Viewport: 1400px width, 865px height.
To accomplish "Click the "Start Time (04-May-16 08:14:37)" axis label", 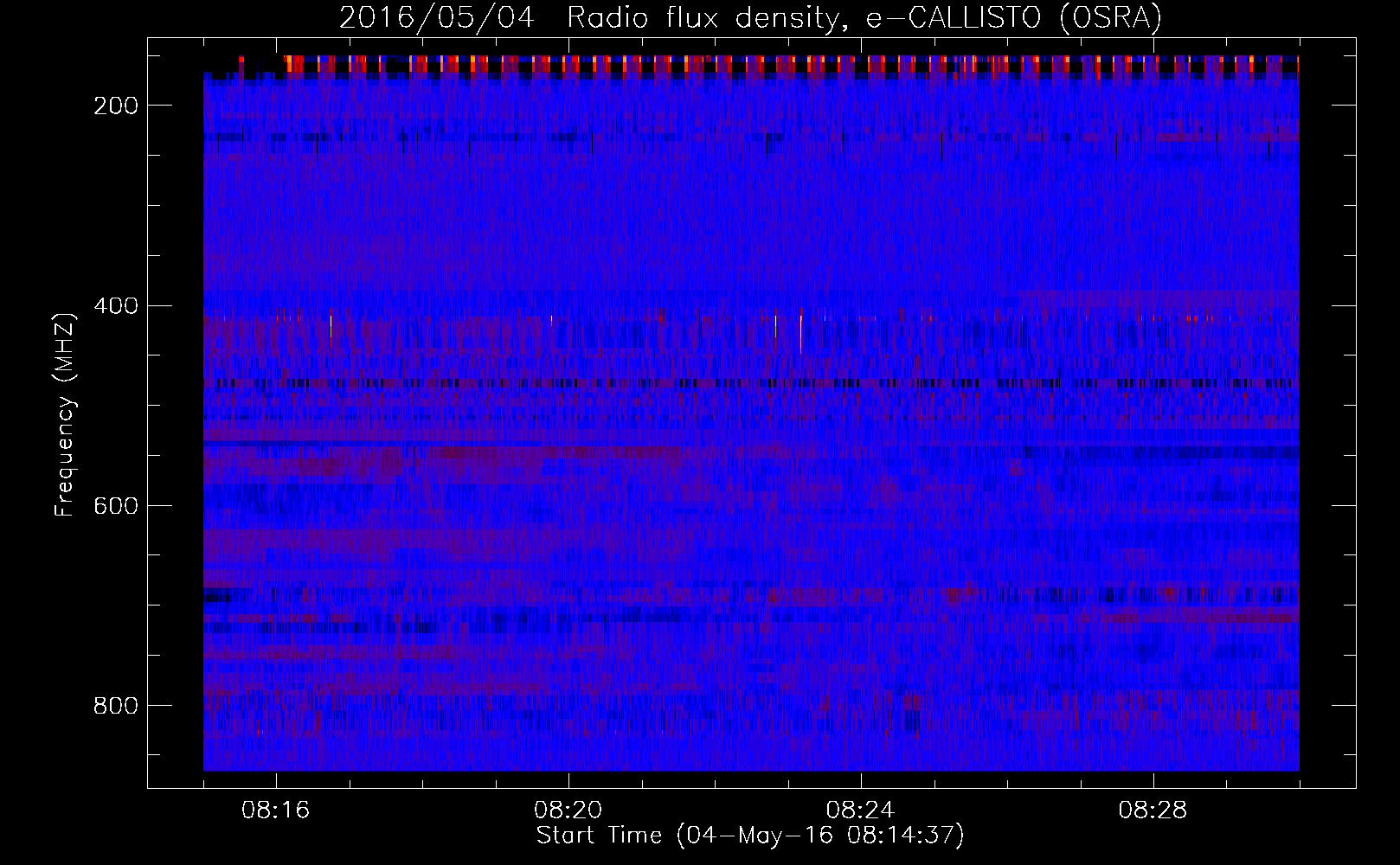I will click(750, 836).
